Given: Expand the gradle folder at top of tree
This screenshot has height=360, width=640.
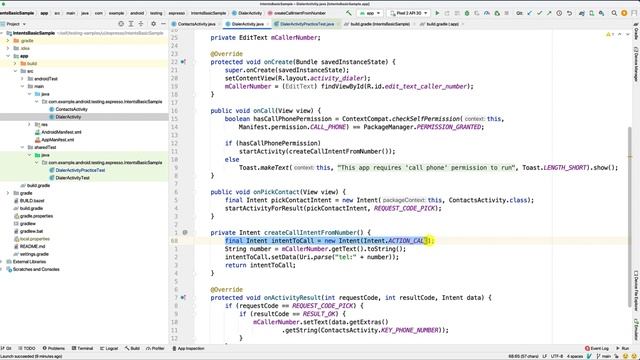Looking at the screenshot, I should click(8, 41).
